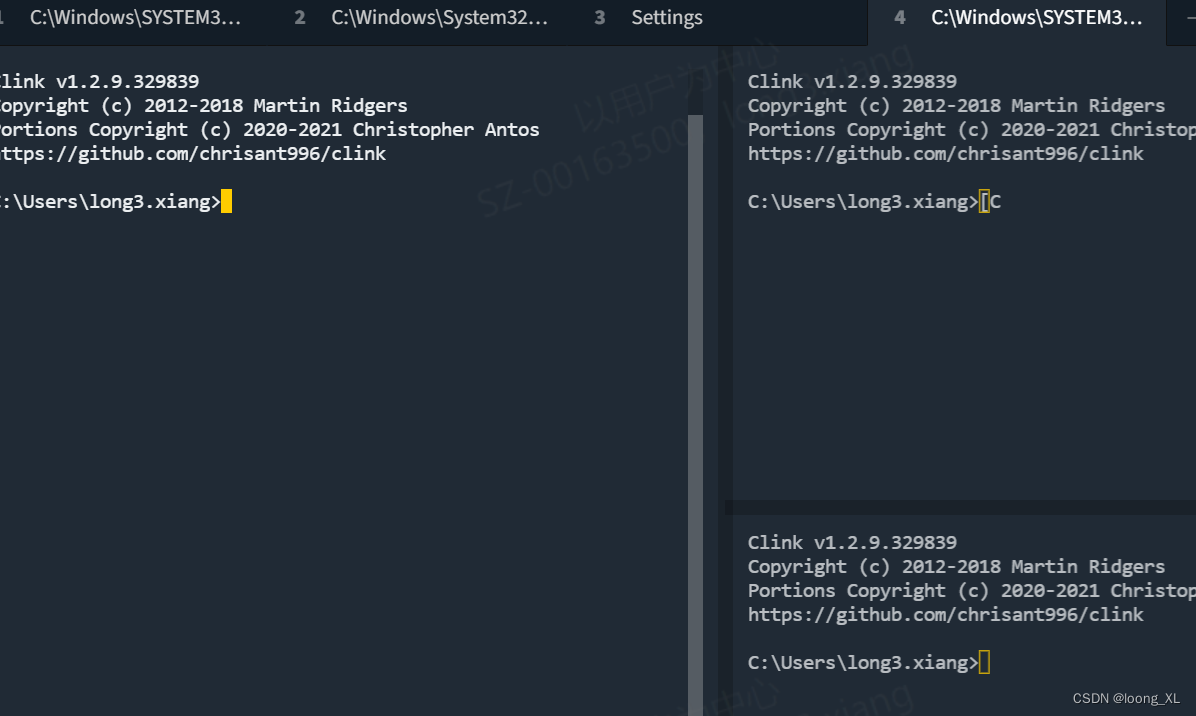1196x716 pixels.
Task: Click the 'C:\Users\long3.xiang>' prompt in lower right pane
Action: 863,662
